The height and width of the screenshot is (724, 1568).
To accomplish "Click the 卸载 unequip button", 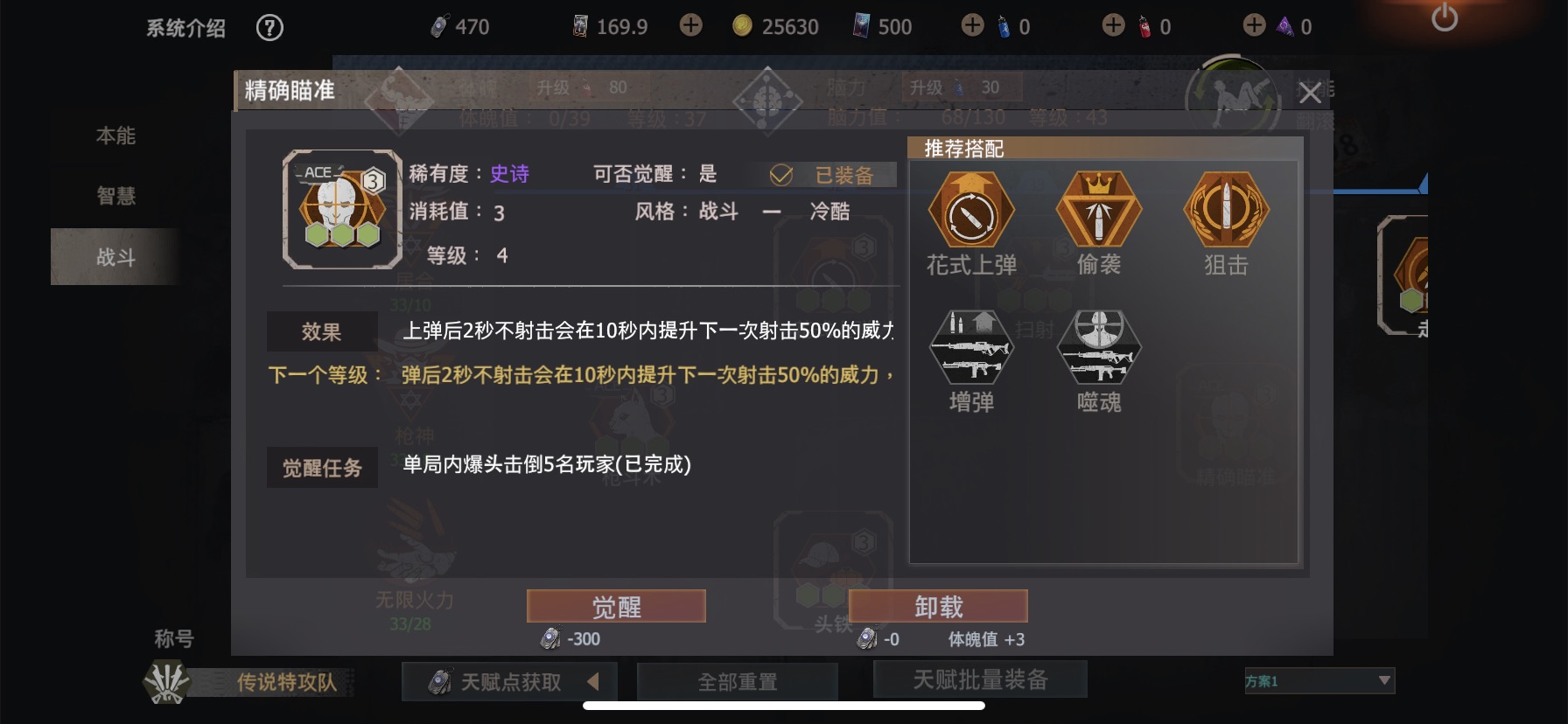I will pyautogui.click(x=938, y=606).
